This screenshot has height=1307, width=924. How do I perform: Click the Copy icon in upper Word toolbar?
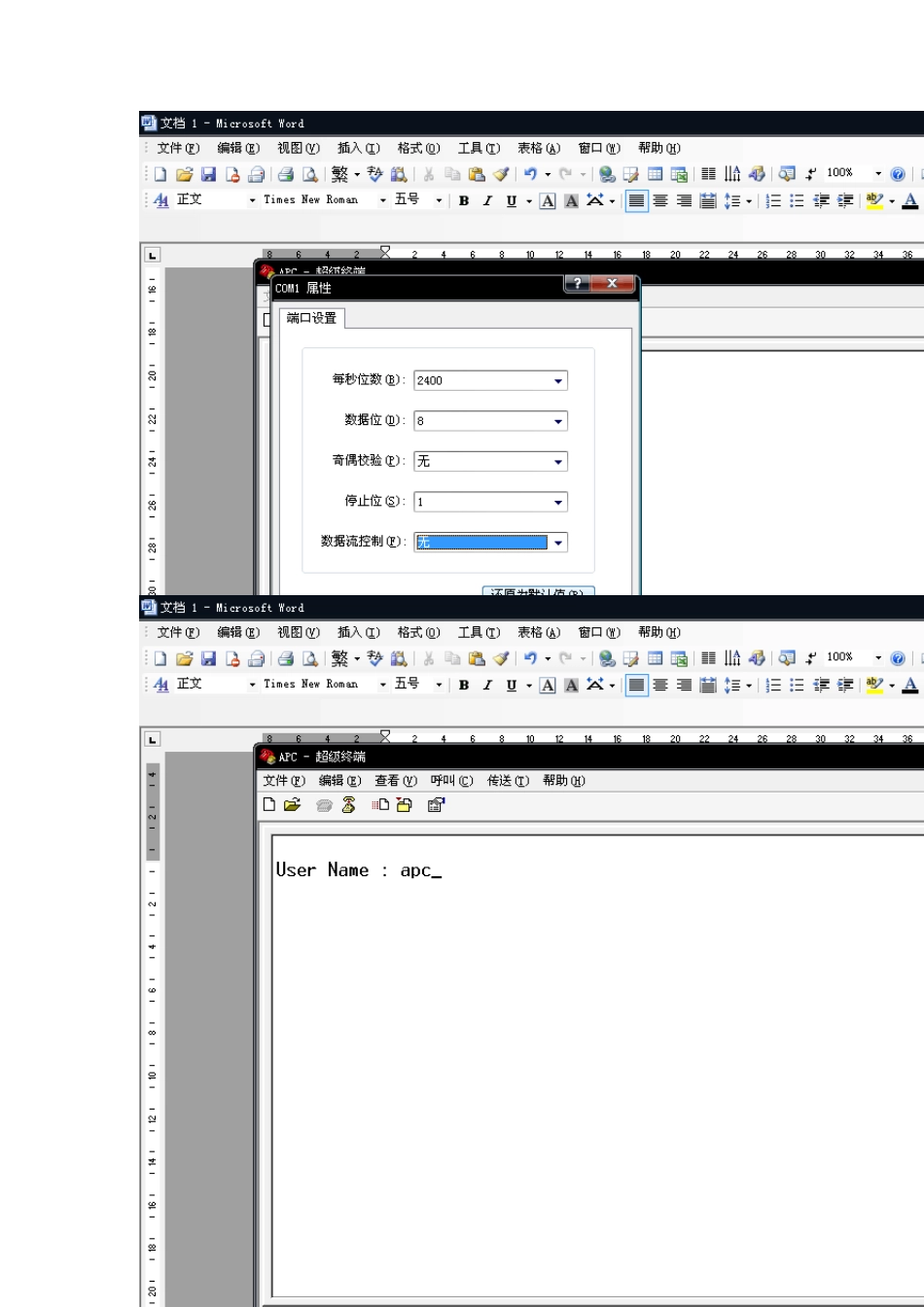point(452,175)
